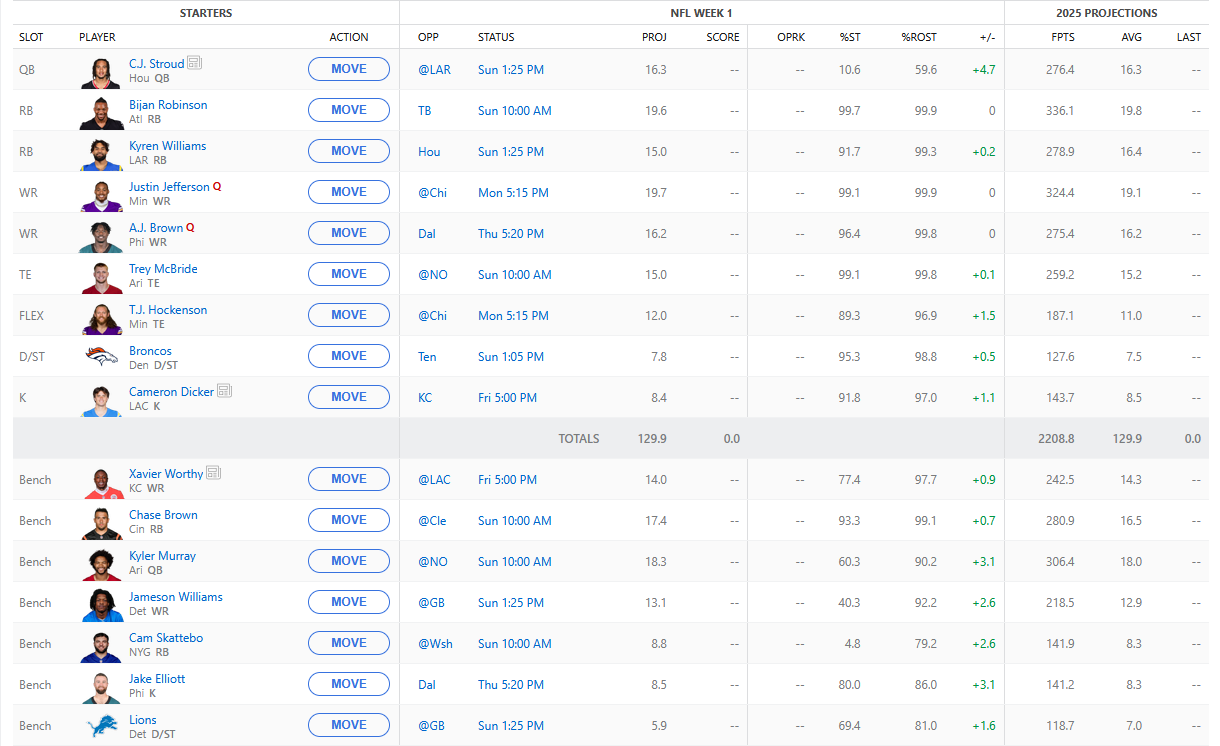The height and width of the screenshot is (746, 1220).
Task: Click Stroud's +4.7 roster change
Action: coord(983,70)
